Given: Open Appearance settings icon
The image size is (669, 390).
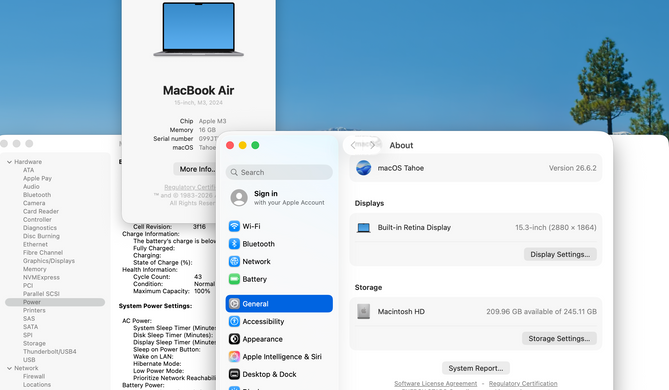Looking at the screenshot, I should tap(234, 339).
